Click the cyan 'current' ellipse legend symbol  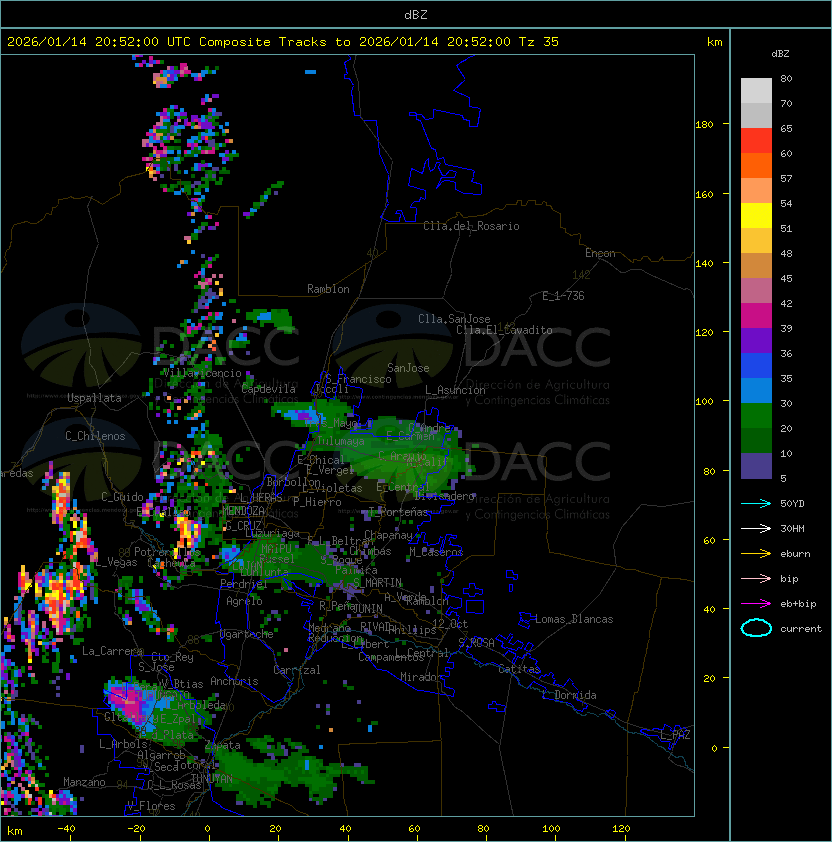point(756,628)
